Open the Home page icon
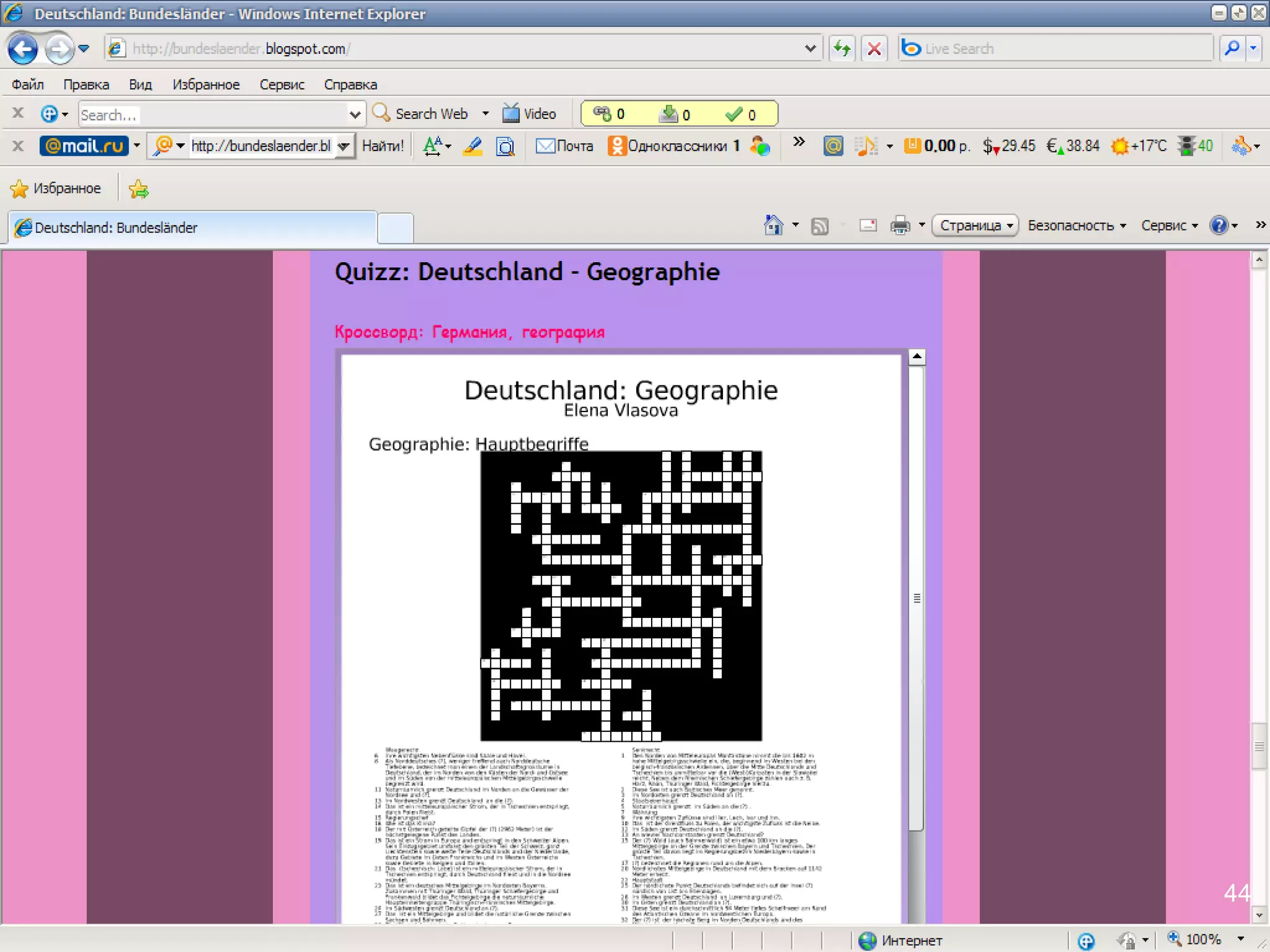 tap(773, 226)
